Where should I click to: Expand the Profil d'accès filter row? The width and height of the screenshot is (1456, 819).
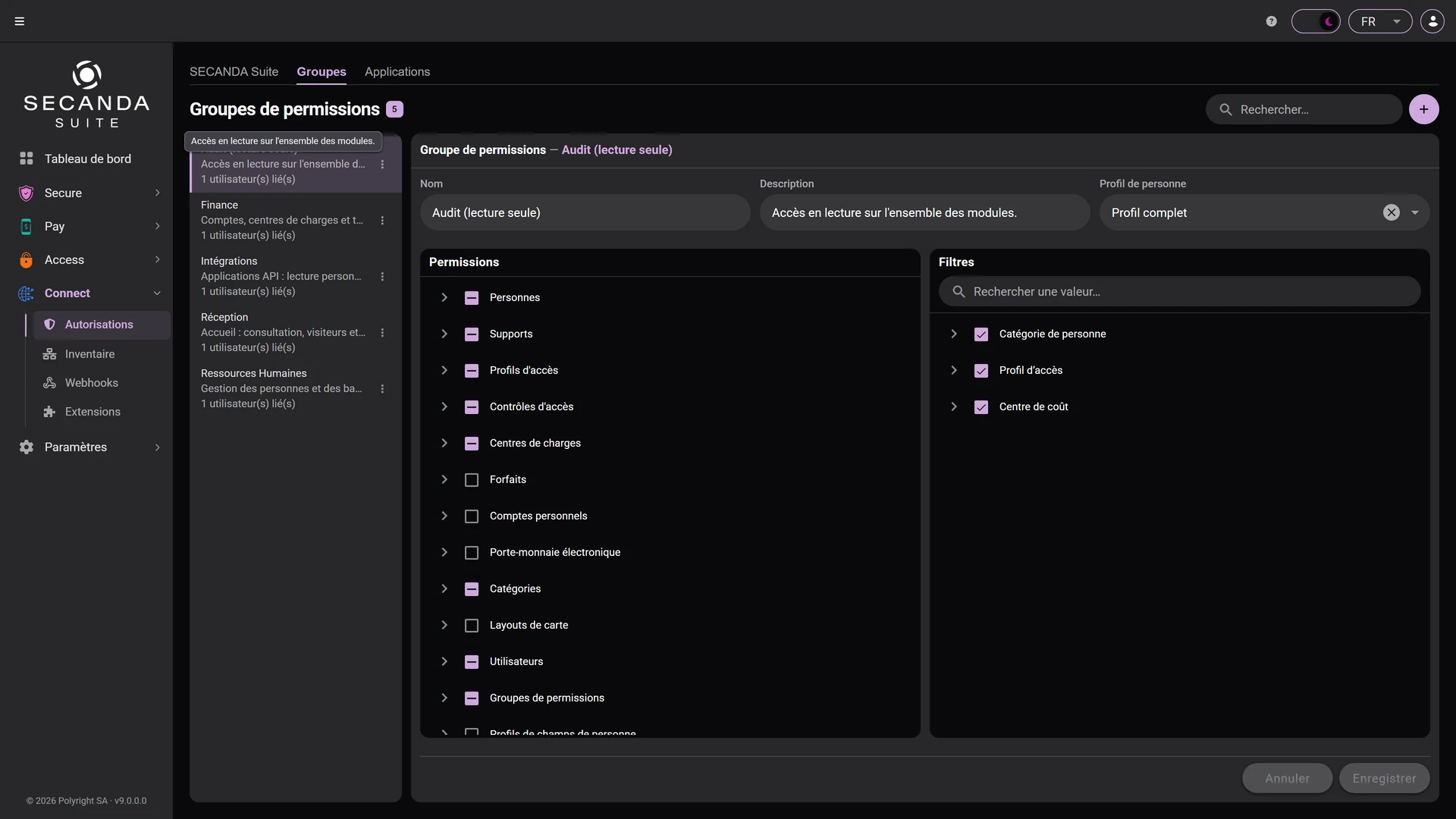tap(954, 370)
